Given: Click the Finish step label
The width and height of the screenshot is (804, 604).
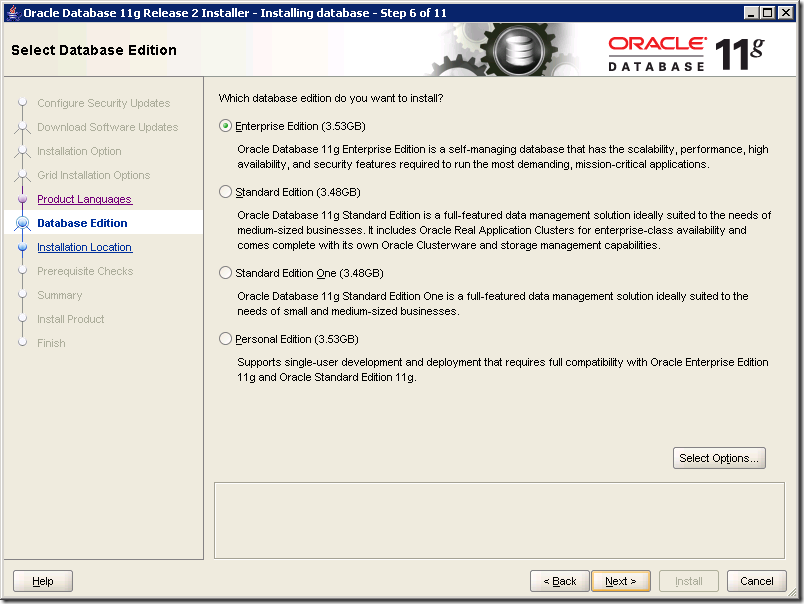Looking at the screenshot, I should pos(51,344).
